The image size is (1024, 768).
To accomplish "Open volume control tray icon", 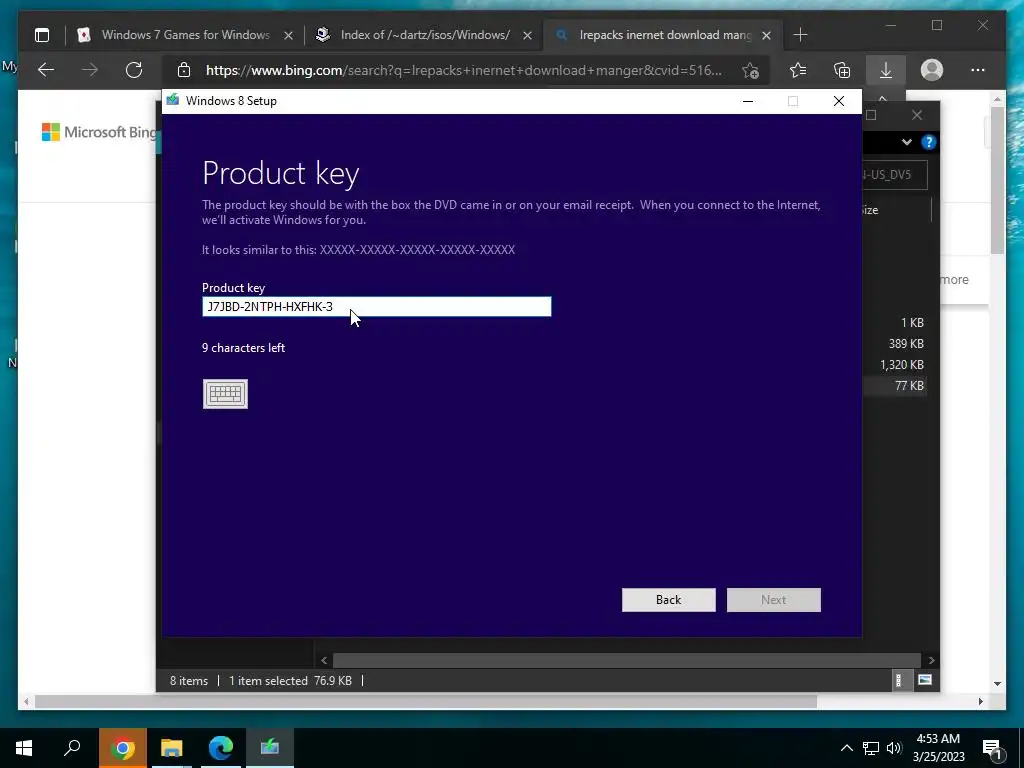I will pos(894,748).
